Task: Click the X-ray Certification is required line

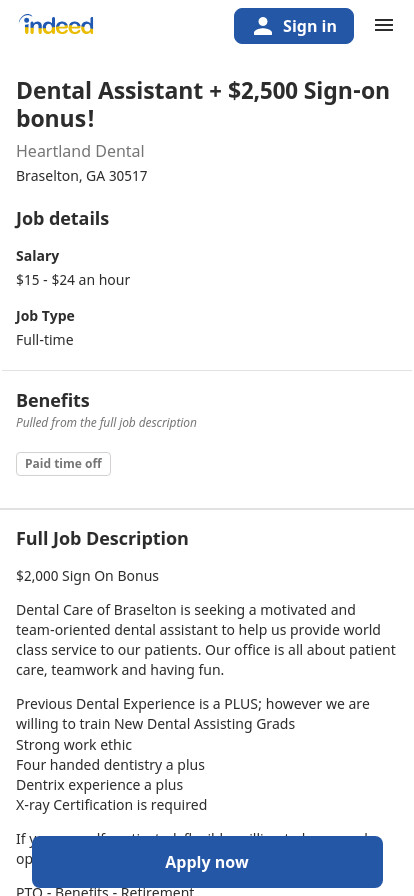Action: click(112, 805)
